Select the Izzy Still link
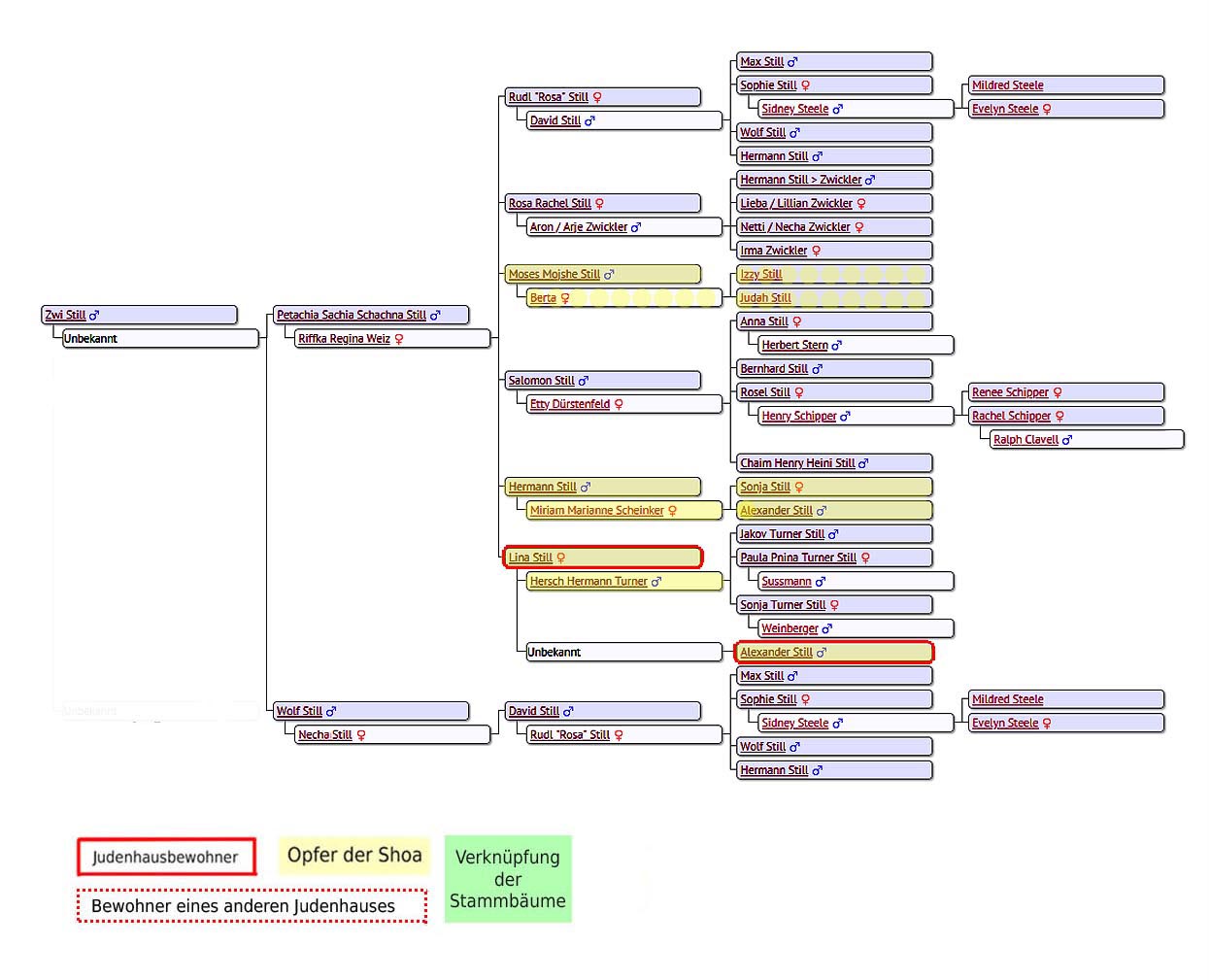 pos(761,275)
